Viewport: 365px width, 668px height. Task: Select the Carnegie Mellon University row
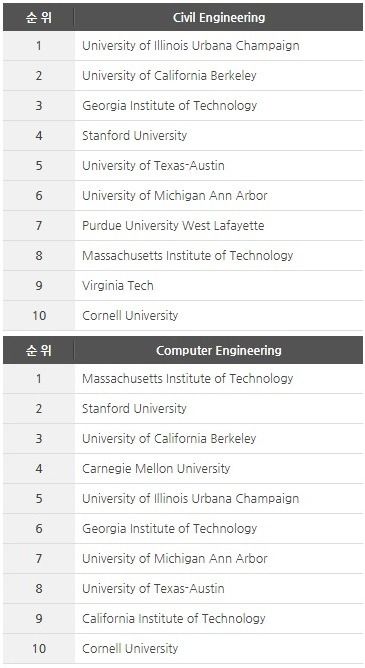tap(183, 469)
